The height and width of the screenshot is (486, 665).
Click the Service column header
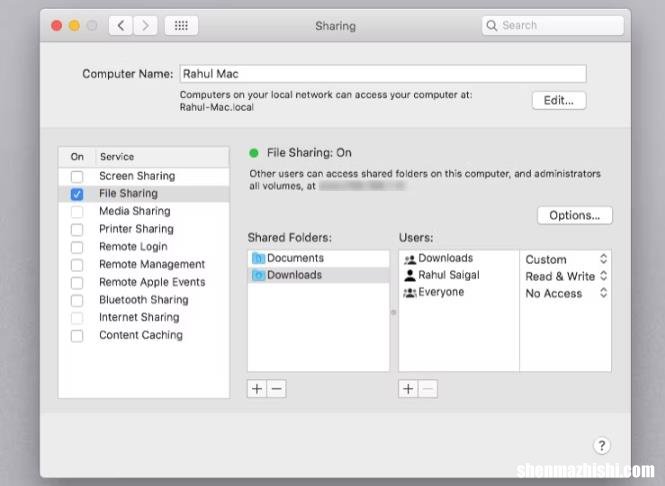point(162,157)
